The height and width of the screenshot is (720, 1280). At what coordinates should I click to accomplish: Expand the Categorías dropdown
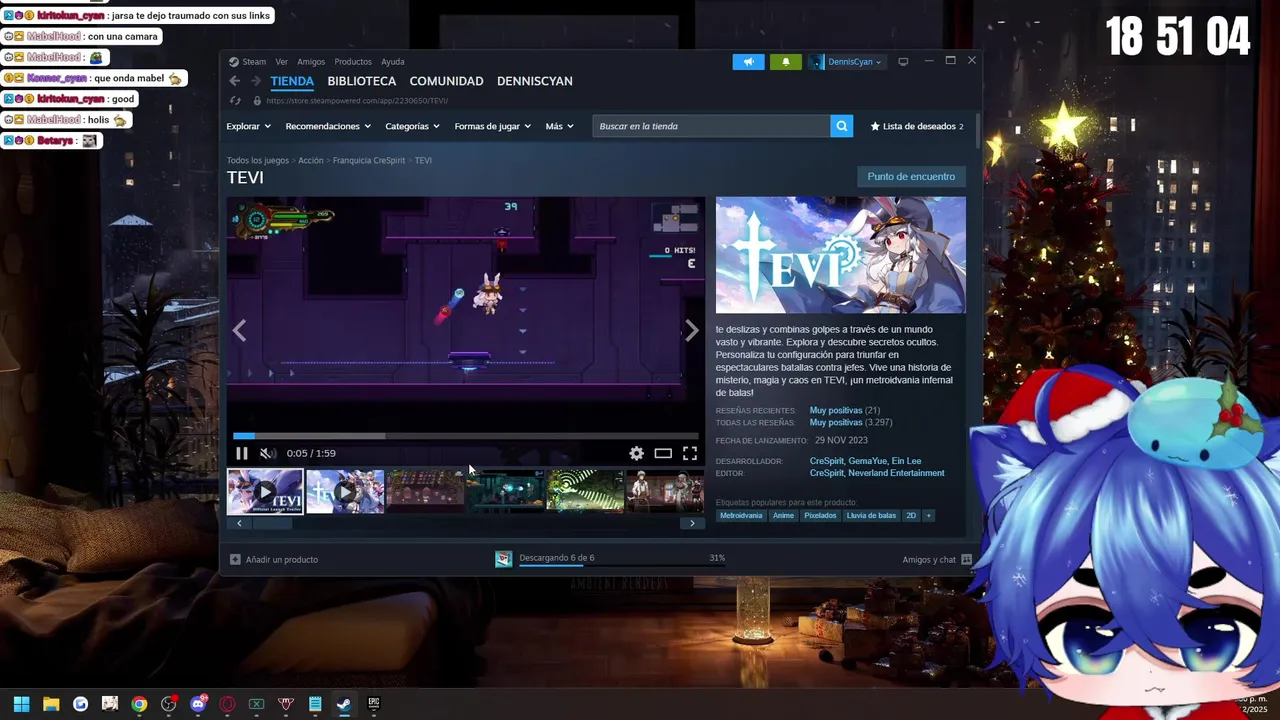(412, 126)
